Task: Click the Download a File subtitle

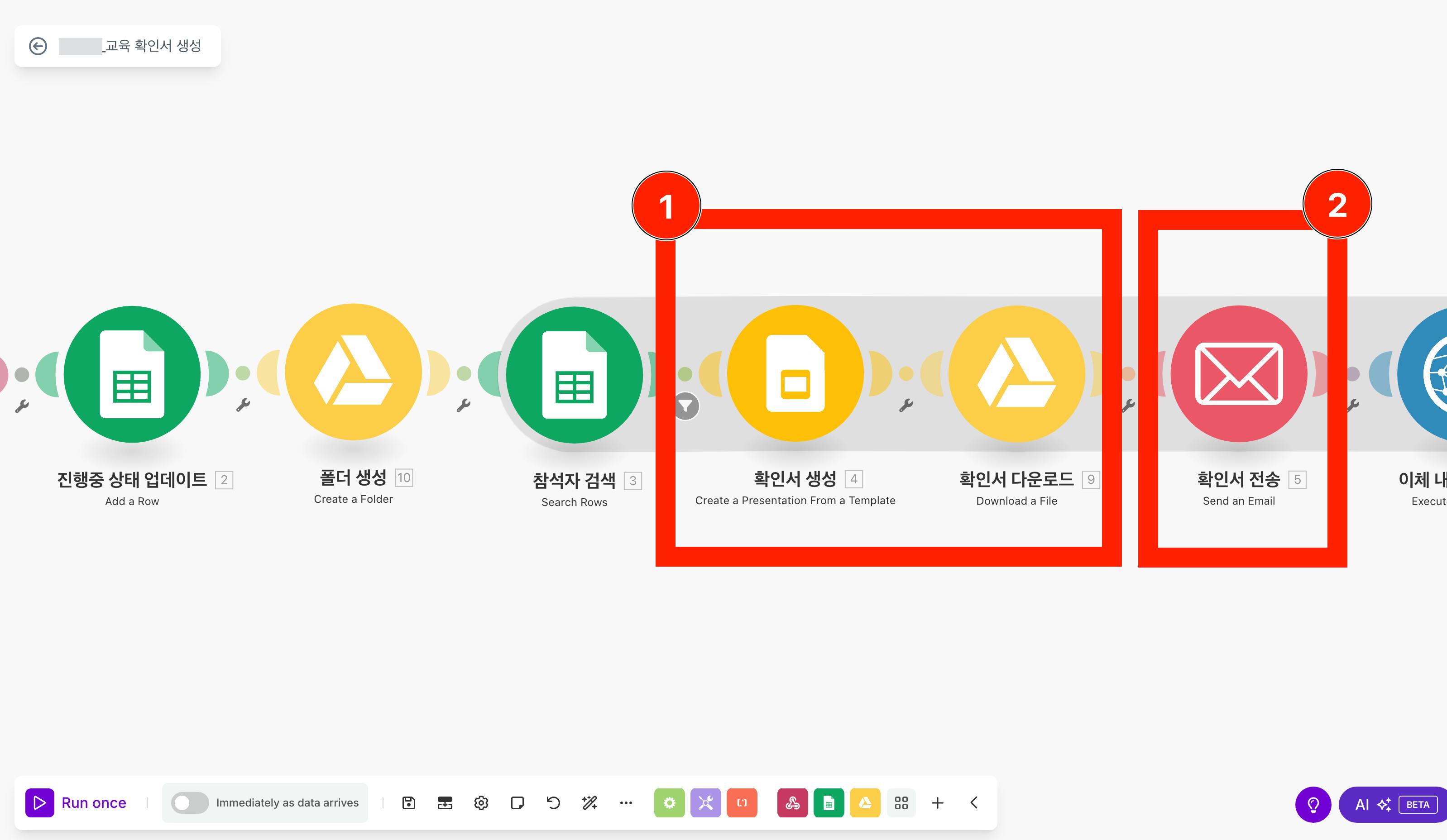Action: pyautogui.click(x=1016, y=501)
